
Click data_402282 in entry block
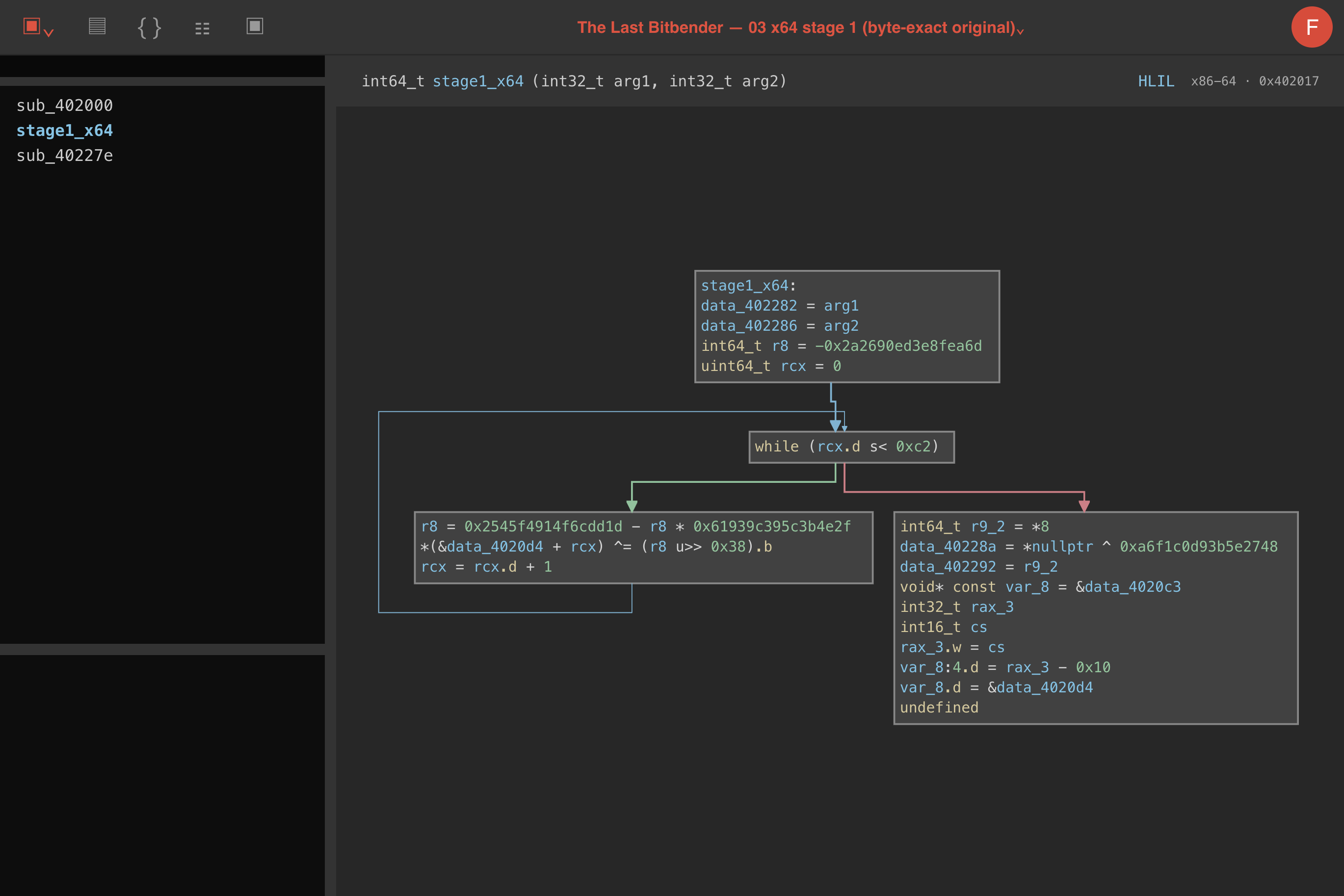[749, 306]
